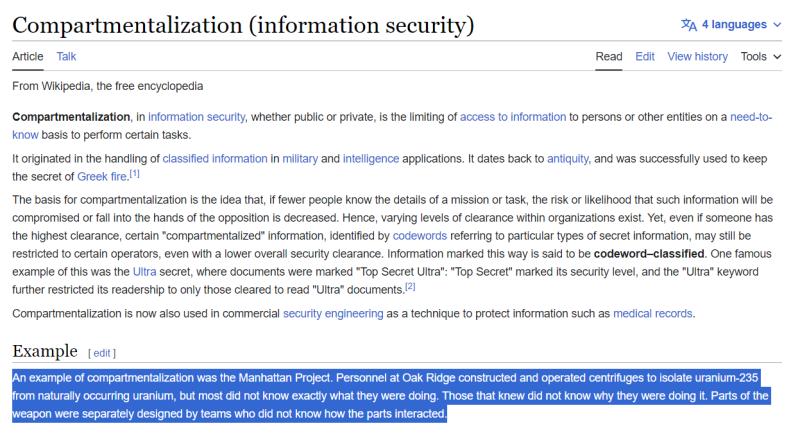
Task: Open the access to information link
Action: tap(513, 117)
